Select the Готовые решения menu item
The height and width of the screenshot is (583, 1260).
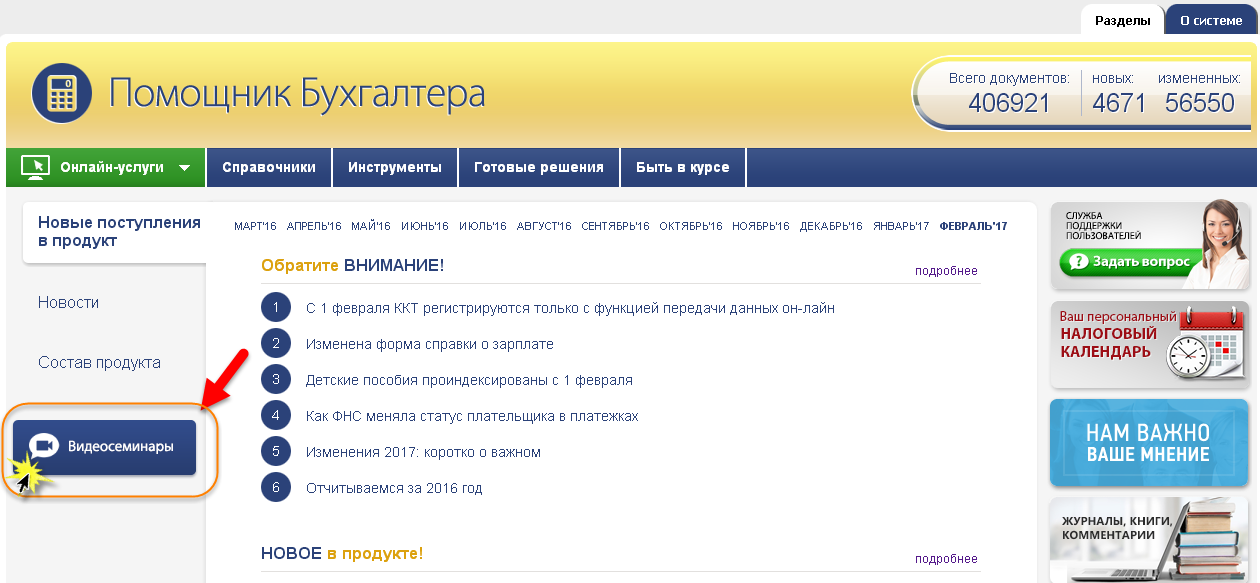(x=539, y=167)
